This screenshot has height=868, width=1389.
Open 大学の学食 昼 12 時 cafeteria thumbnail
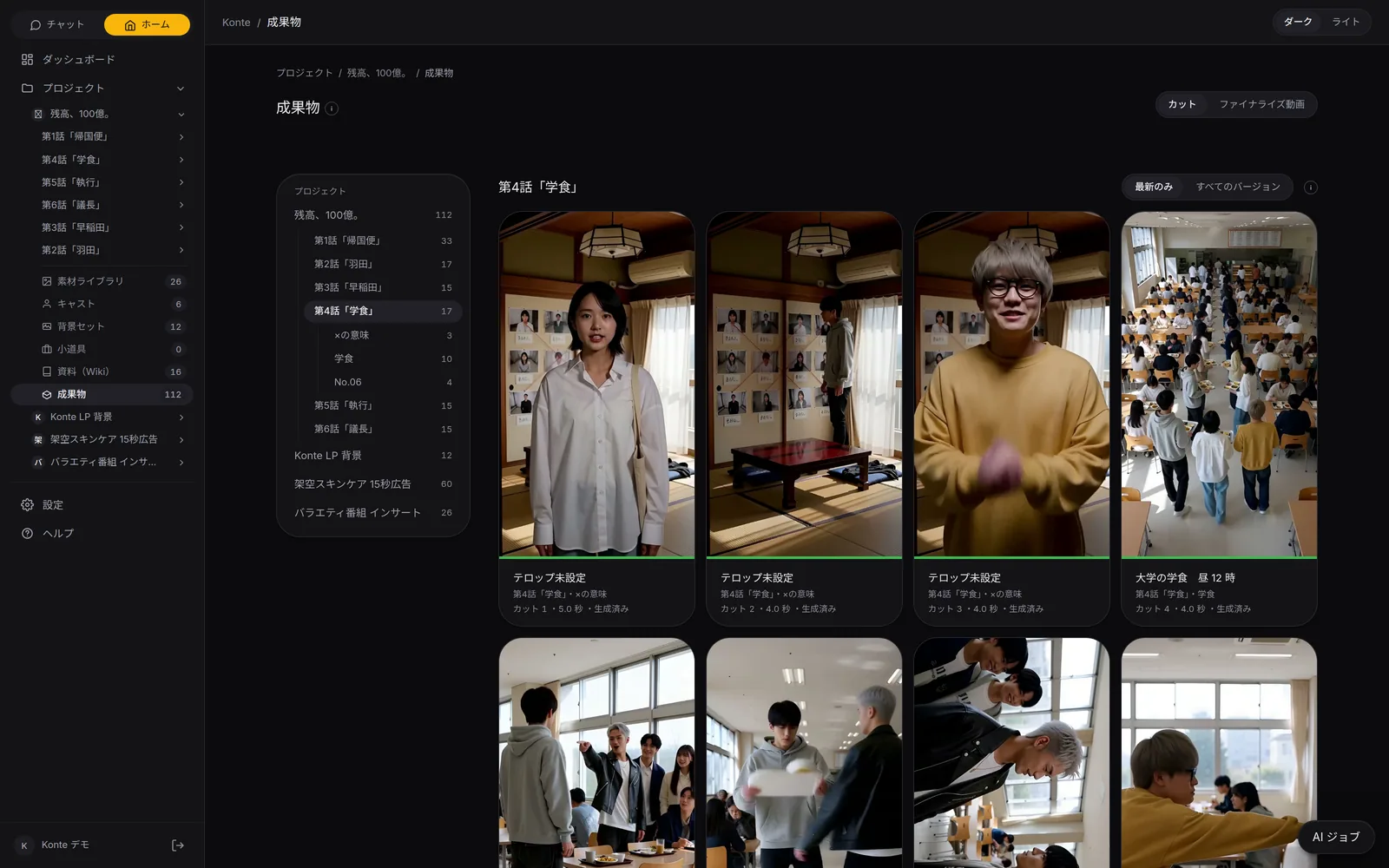1219,385
